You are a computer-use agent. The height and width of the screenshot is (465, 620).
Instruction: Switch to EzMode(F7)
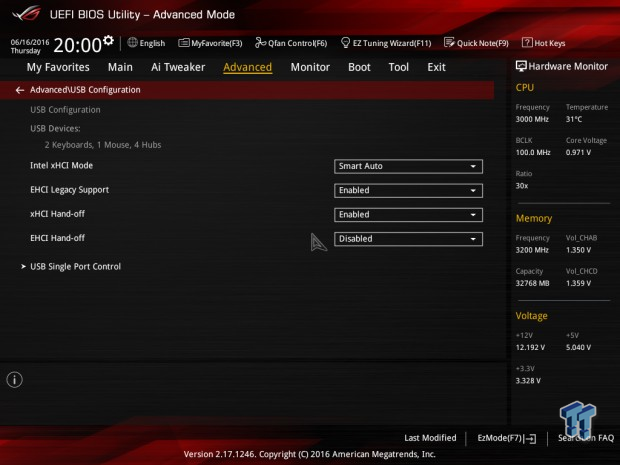(507, 438)
